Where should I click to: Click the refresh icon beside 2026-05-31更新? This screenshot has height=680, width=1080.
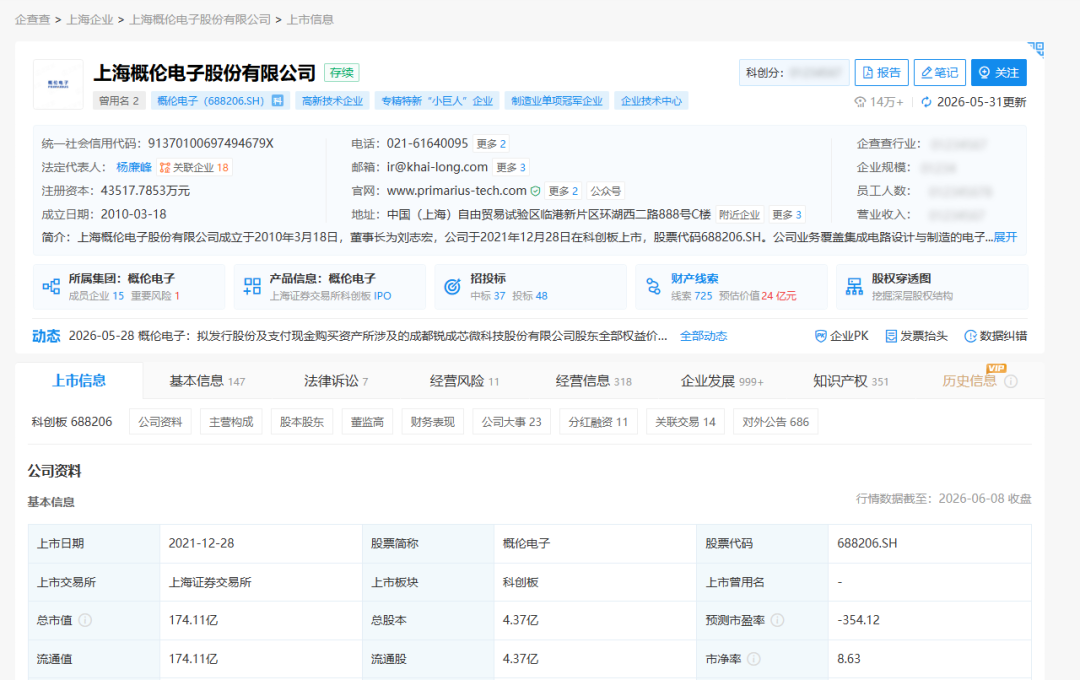(926, 102)
